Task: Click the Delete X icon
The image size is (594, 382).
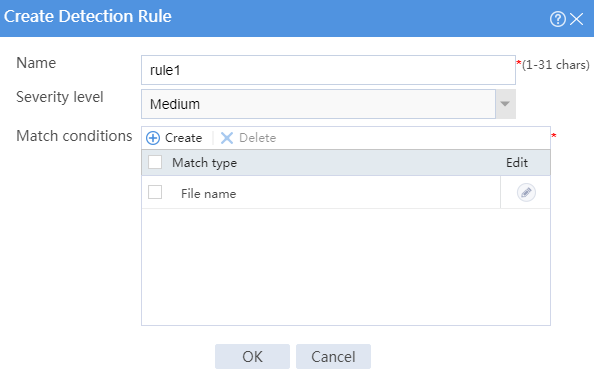Action: point(227,138)
